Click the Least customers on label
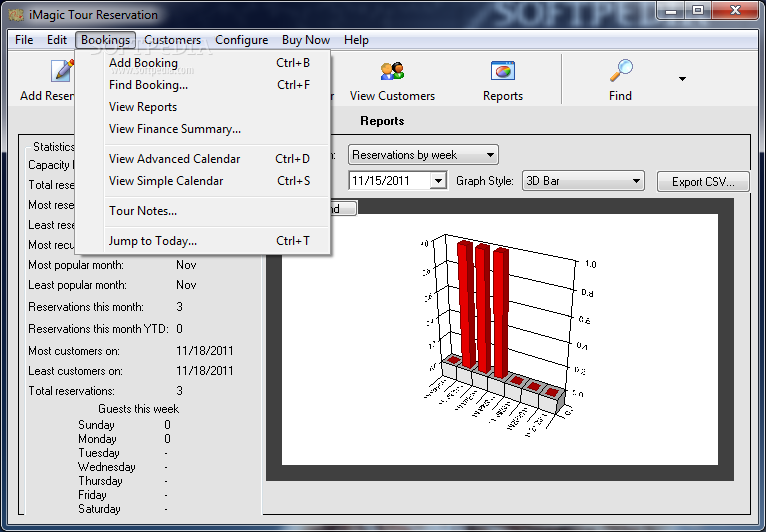Viewport: 766px width, 532px height. [x=75, y=371]
